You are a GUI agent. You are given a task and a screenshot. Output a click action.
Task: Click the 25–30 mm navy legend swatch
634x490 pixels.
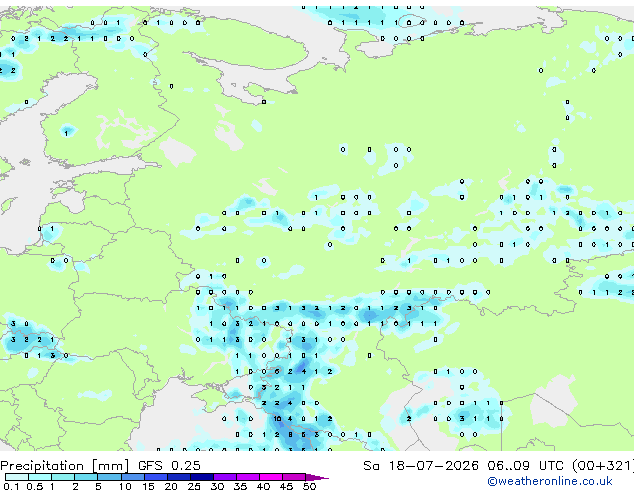pyautogui.click(x=201, y=477)
